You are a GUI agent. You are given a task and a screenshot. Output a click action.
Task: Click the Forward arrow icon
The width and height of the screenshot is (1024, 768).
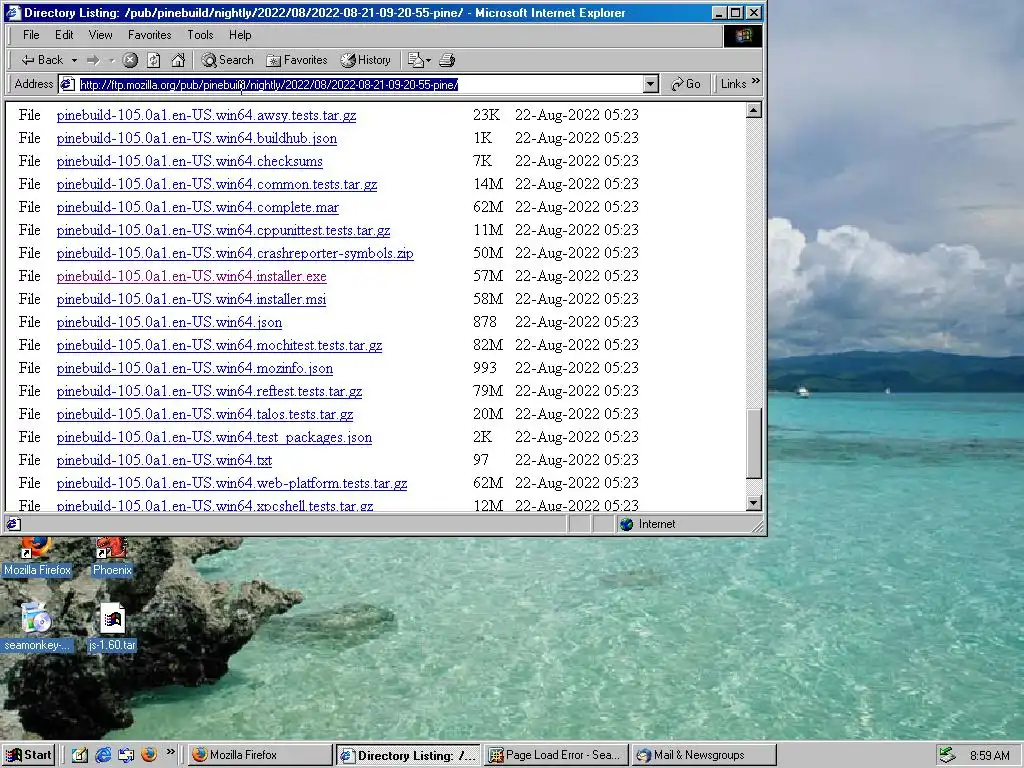[93, 60]
